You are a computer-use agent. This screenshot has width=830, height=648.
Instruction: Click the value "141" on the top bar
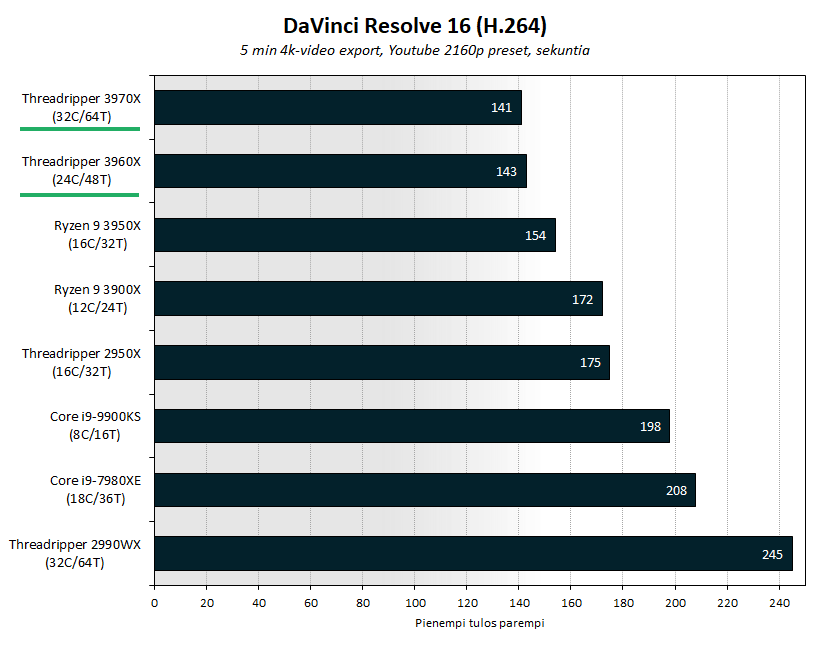point(501,107)
